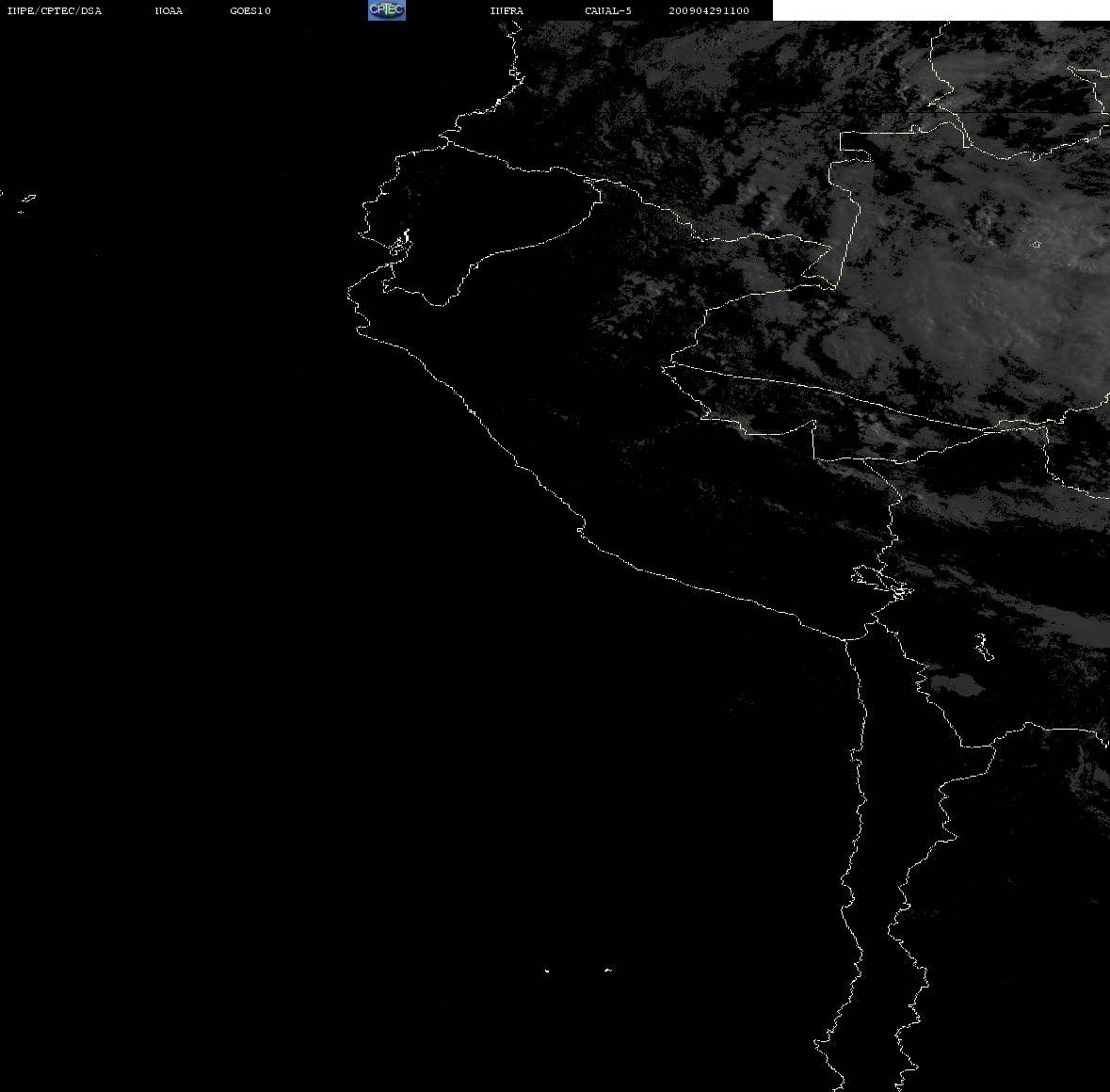
Task: Click the 200904291100 timestamp
Action: (x=709, y=10)
